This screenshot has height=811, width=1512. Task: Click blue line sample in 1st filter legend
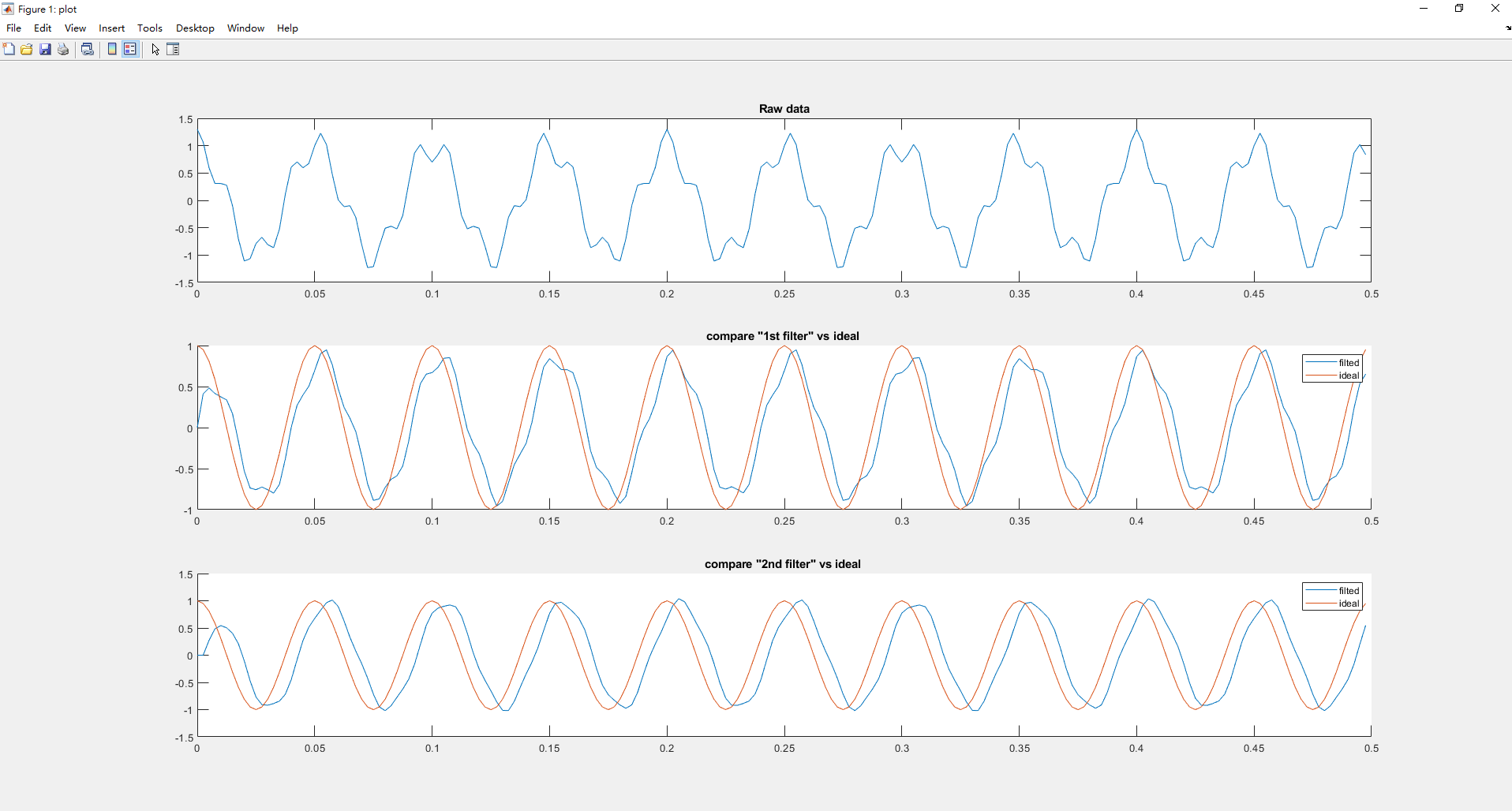point(1321,363)
